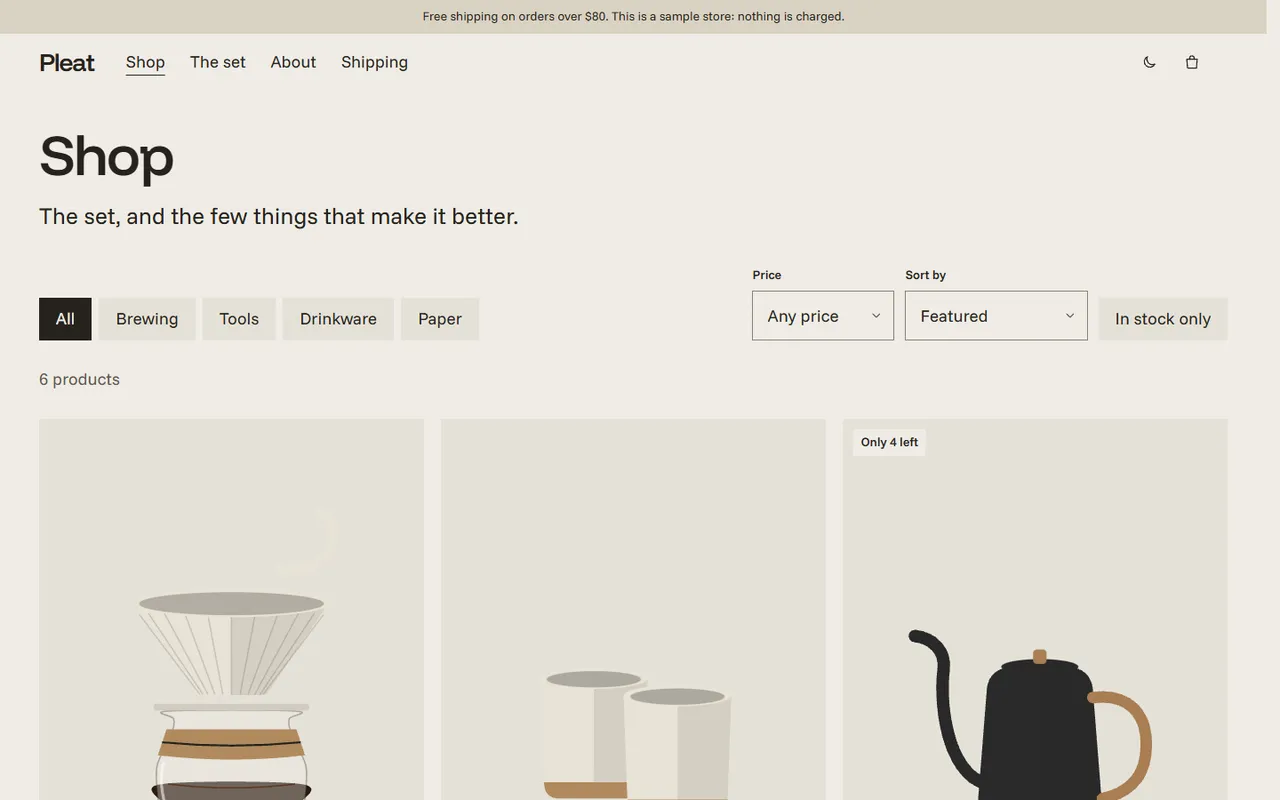Show only Paper products

pyautogui.click(x=440, y=319)
